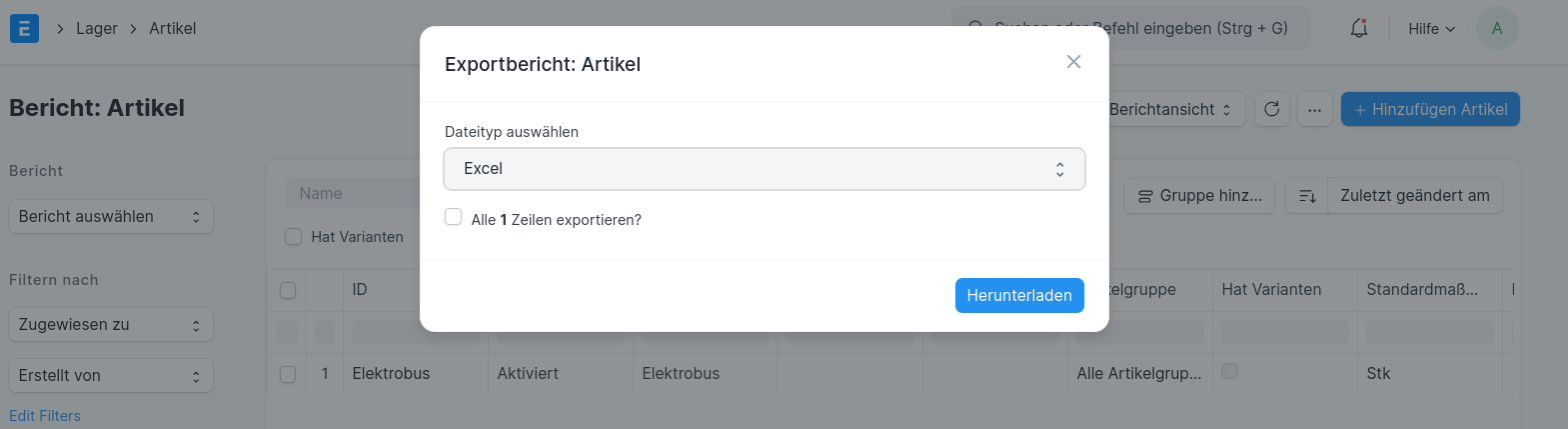The image size is (1568, 429).
Task: Expand the Bericht auswählen dropdown
Action: point(111,216)
